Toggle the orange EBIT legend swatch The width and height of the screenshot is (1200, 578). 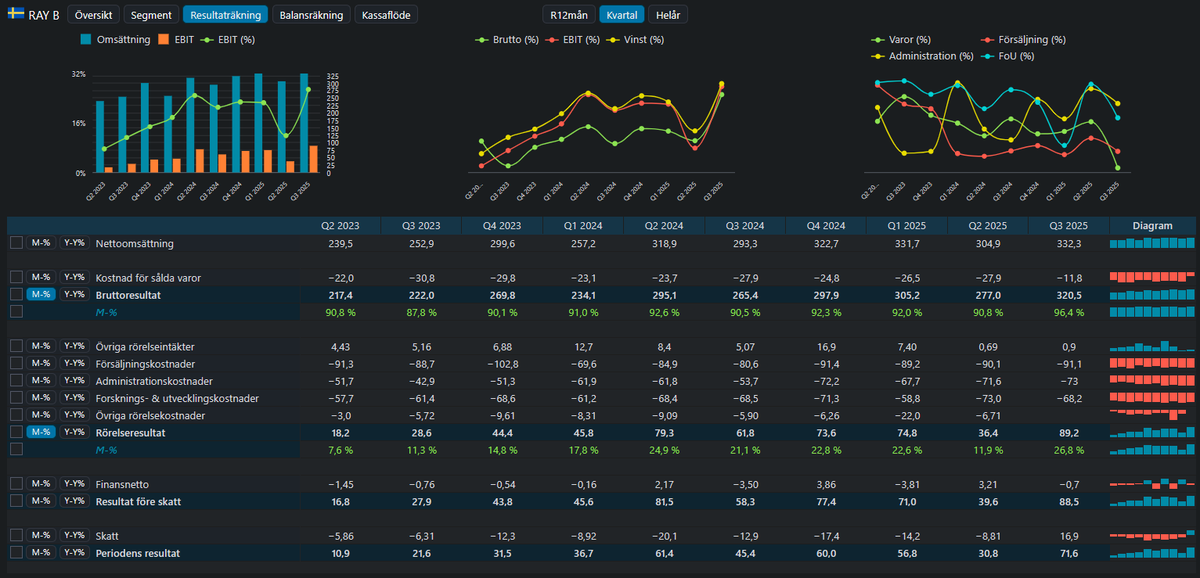pos(164,40)
